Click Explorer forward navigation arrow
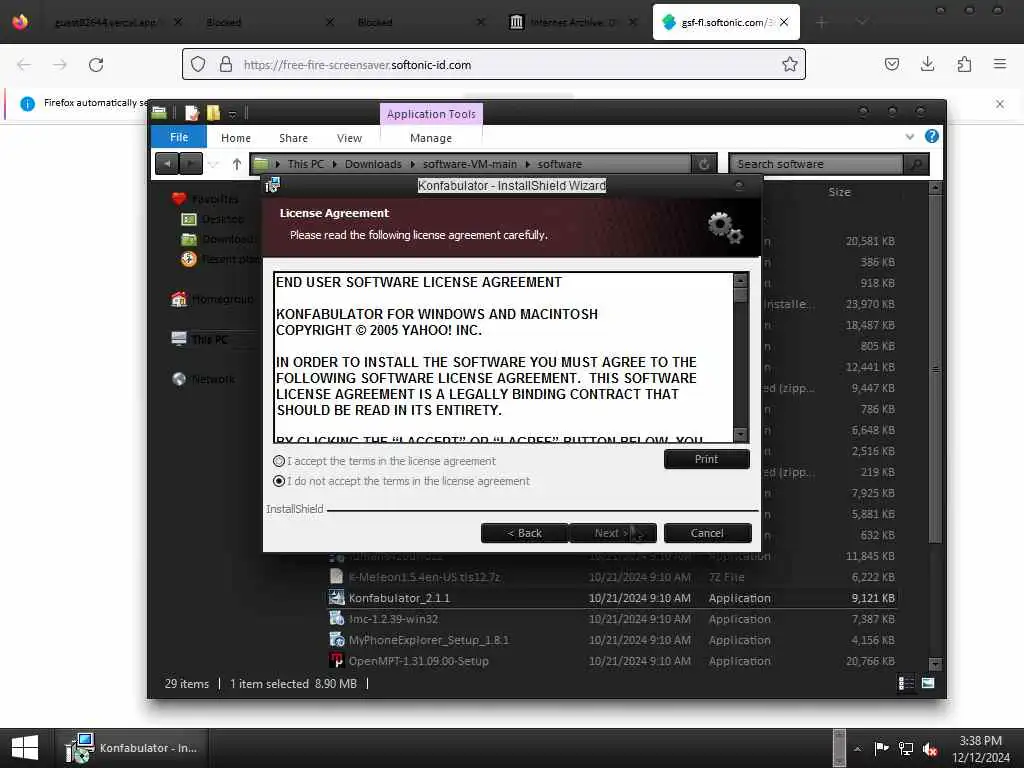The width and height of the screenshot is (1024, 768). click(x=191, y=163)
